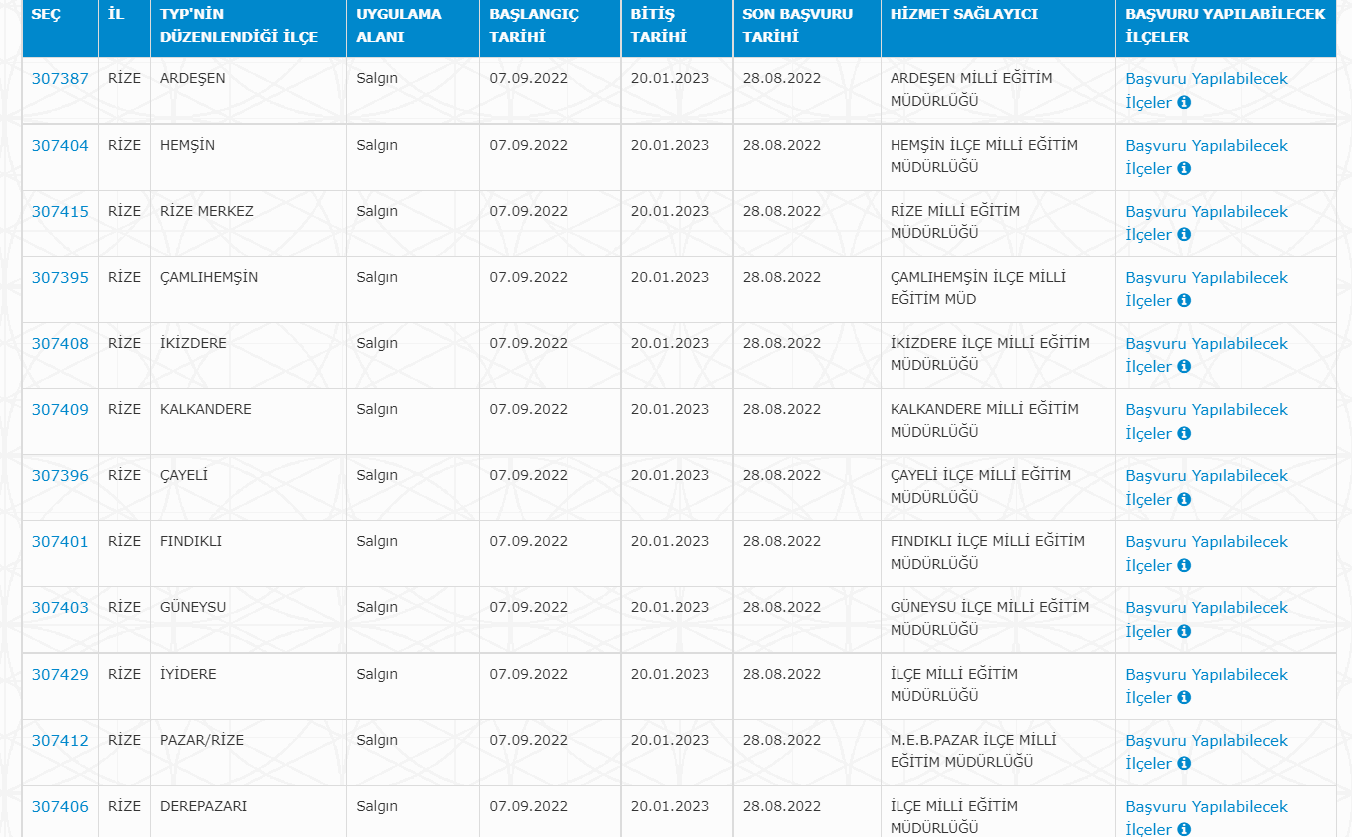Open the info icon for the HEMŞİN row
The width and height of the screenshot is (1352, 837).
pyautogui.click(x=1184, y=169)
